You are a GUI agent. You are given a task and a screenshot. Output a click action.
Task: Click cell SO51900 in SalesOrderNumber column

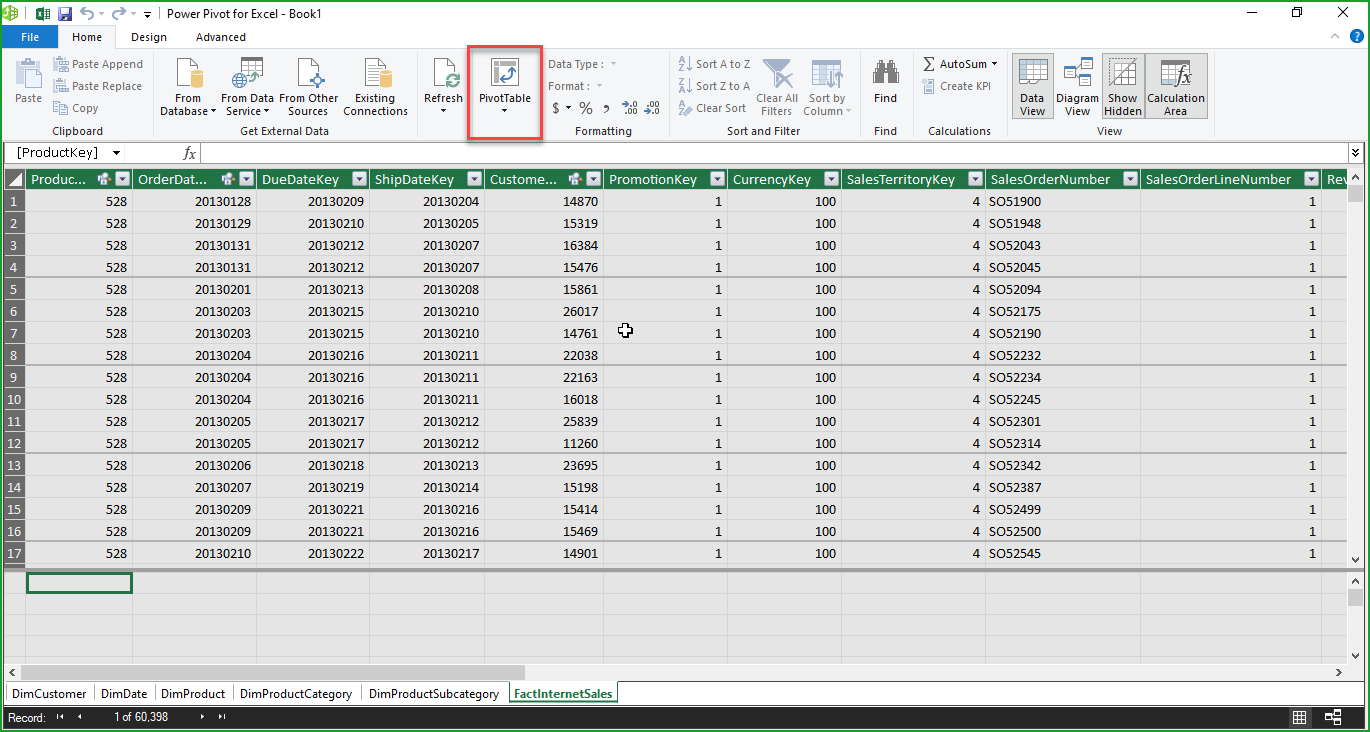click(1062, 201)
